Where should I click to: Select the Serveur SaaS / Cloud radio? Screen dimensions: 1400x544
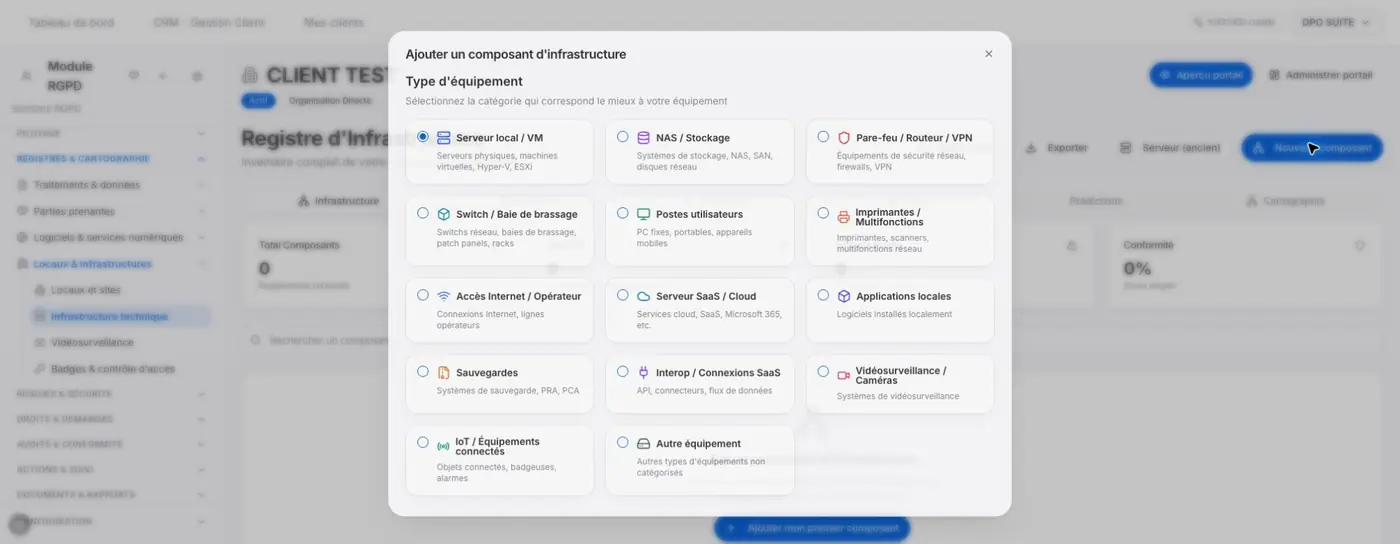point(623,295)
